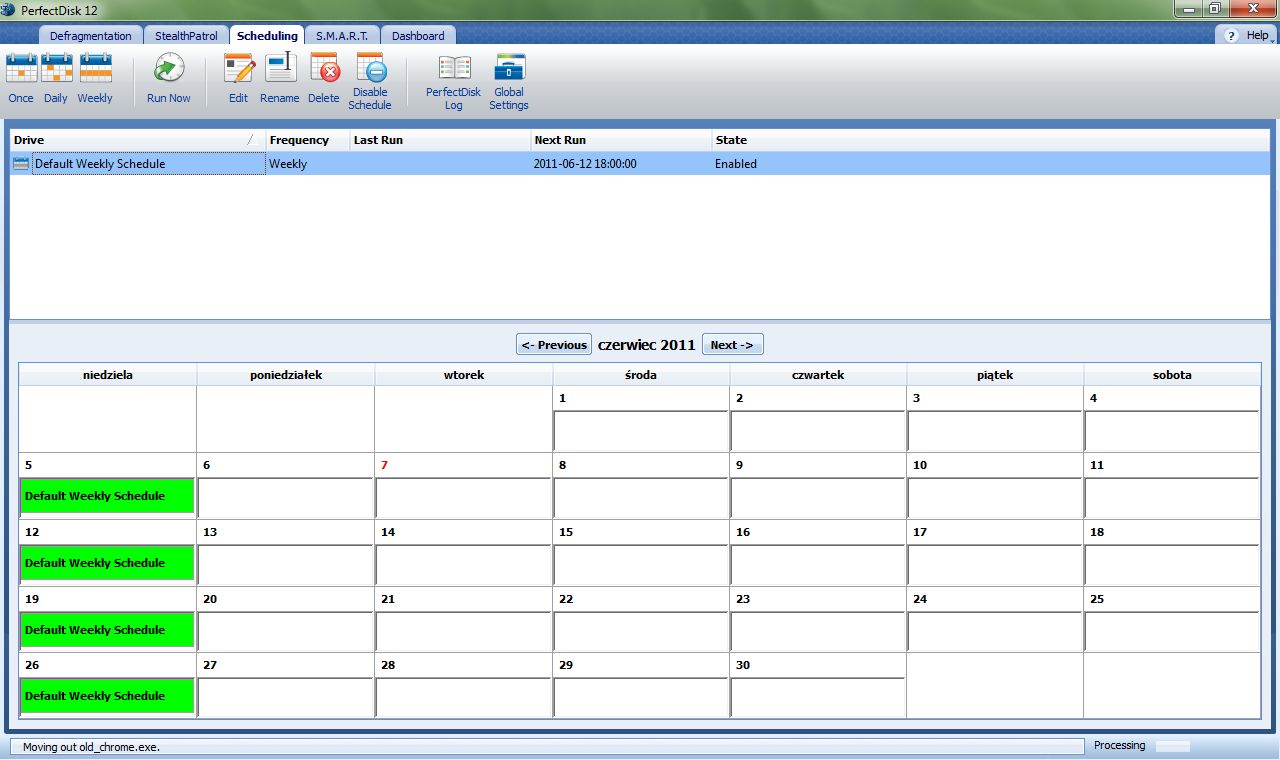
Task: Go to the previous month
Action: tap(554, 345)
